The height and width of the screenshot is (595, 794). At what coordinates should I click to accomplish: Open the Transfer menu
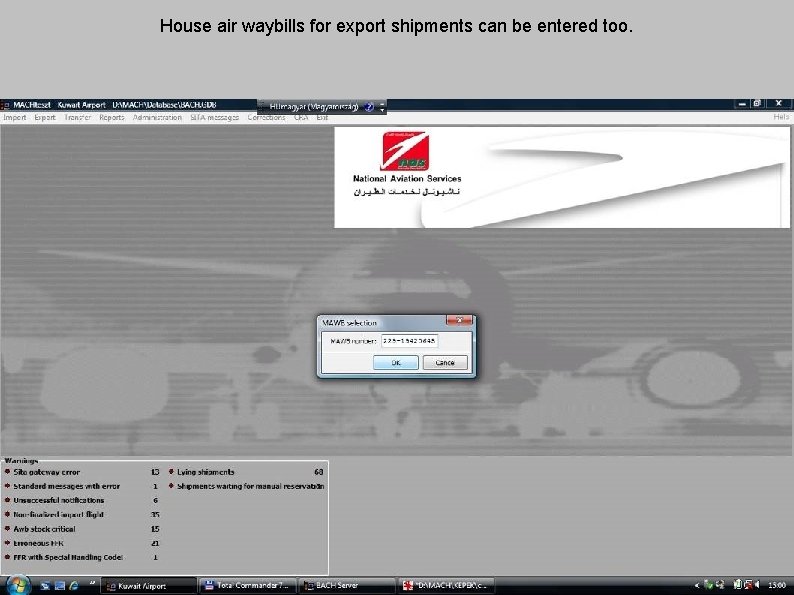click(x=77, y=117)
